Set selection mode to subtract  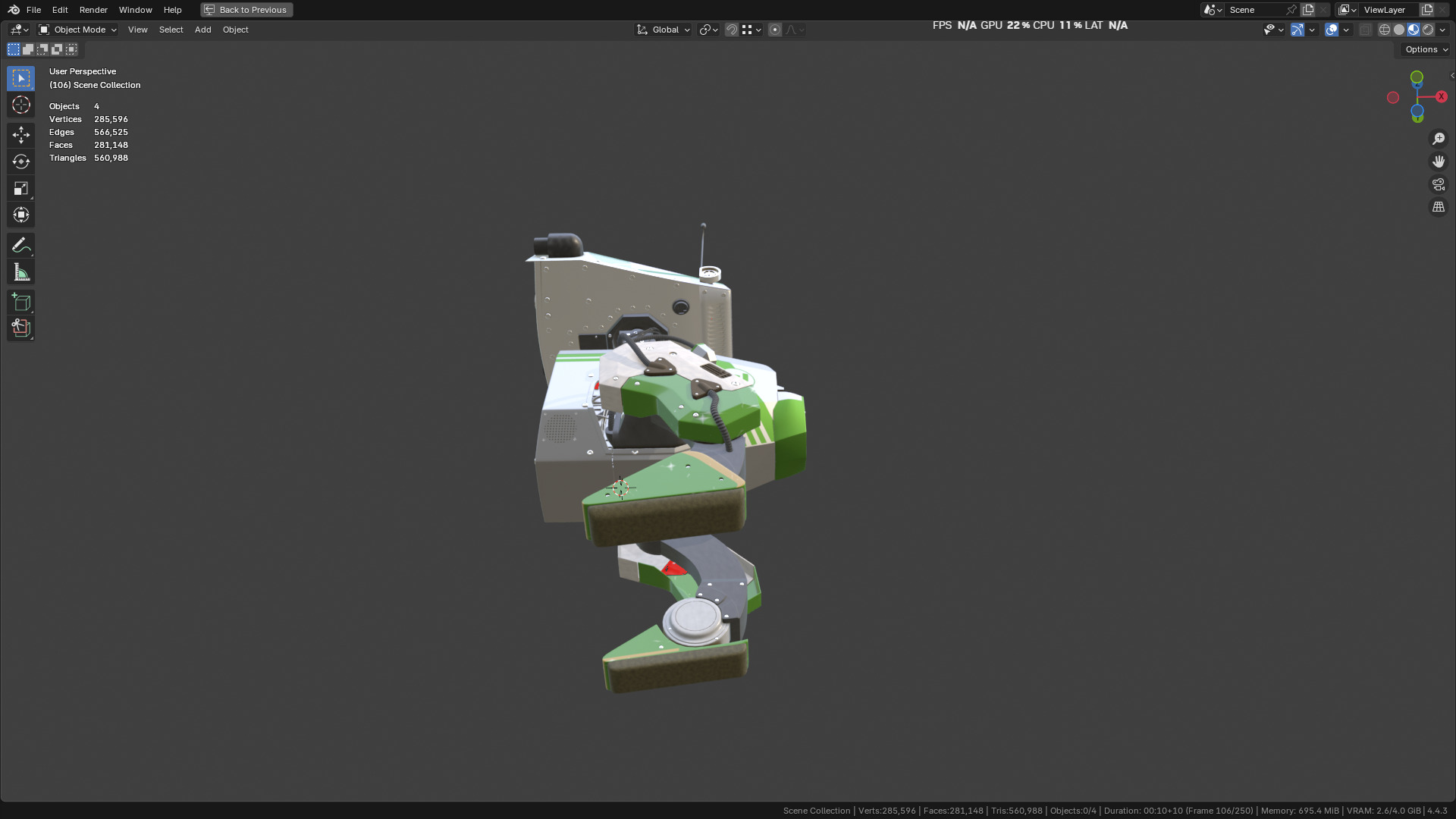point(42,49)
